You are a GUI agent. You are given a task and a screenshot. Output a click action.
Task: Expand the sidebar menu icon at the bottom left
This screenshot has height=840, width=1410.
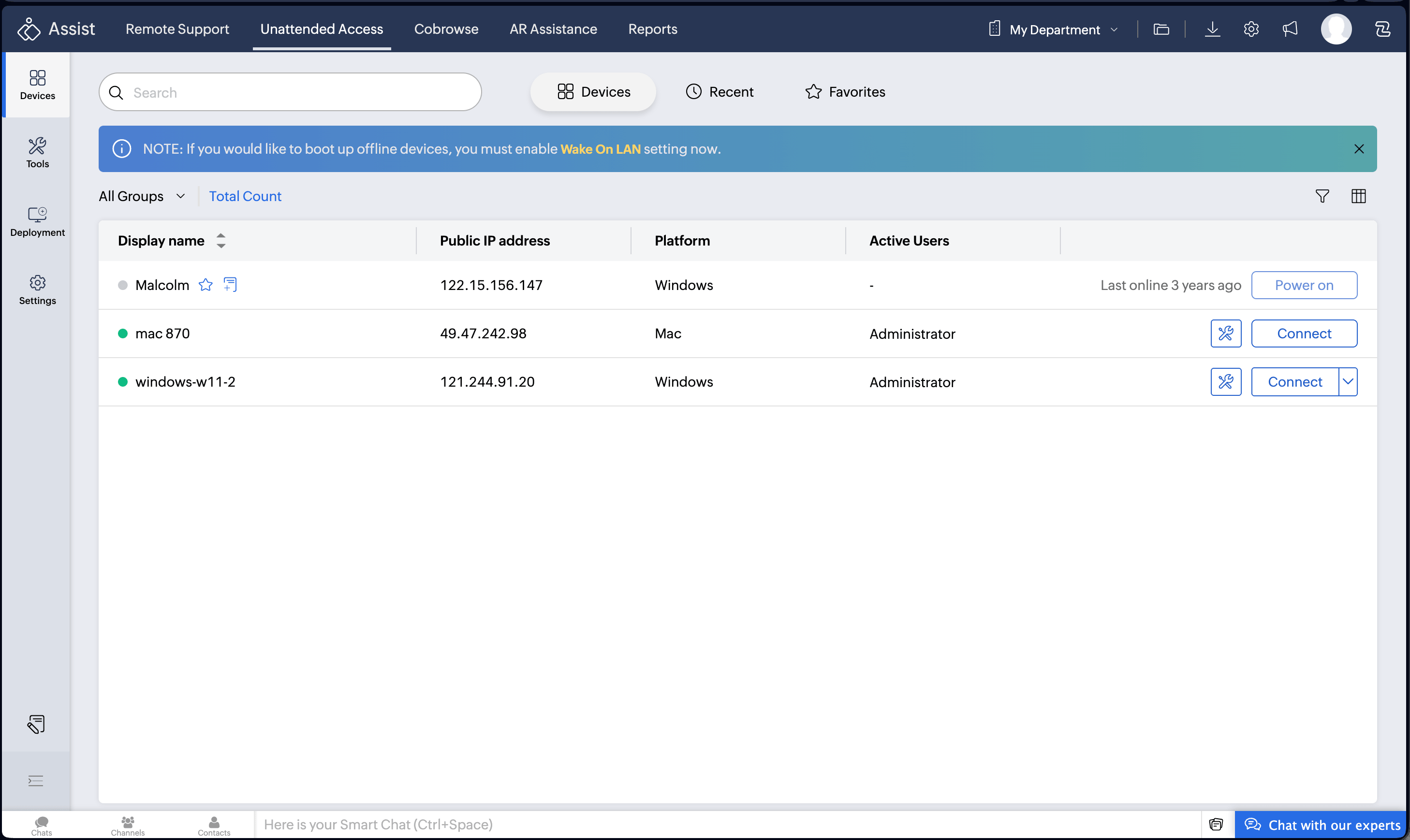pos(36,781)
